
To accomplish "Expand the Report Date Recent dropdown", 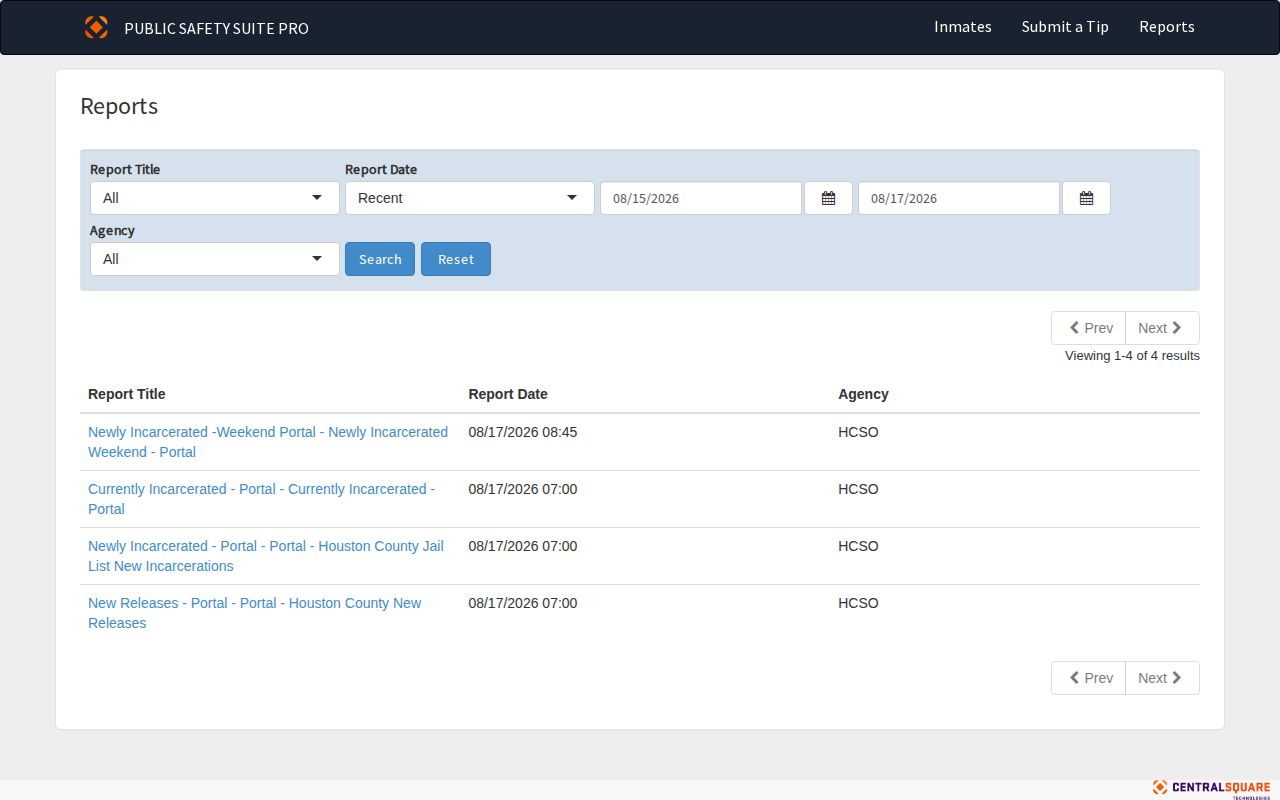I will coord(470,198).
